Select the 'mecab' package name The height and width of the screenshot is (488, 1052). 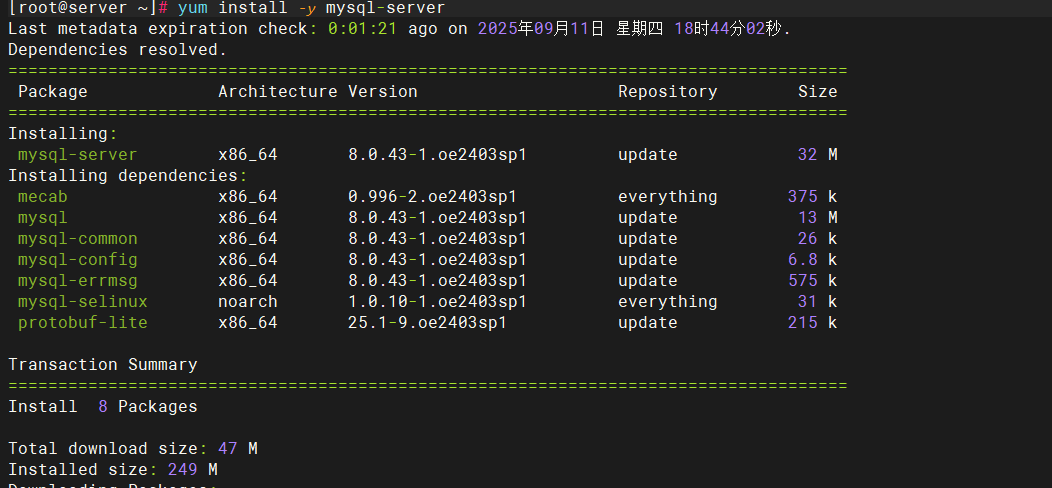click(x=42, y=197)
